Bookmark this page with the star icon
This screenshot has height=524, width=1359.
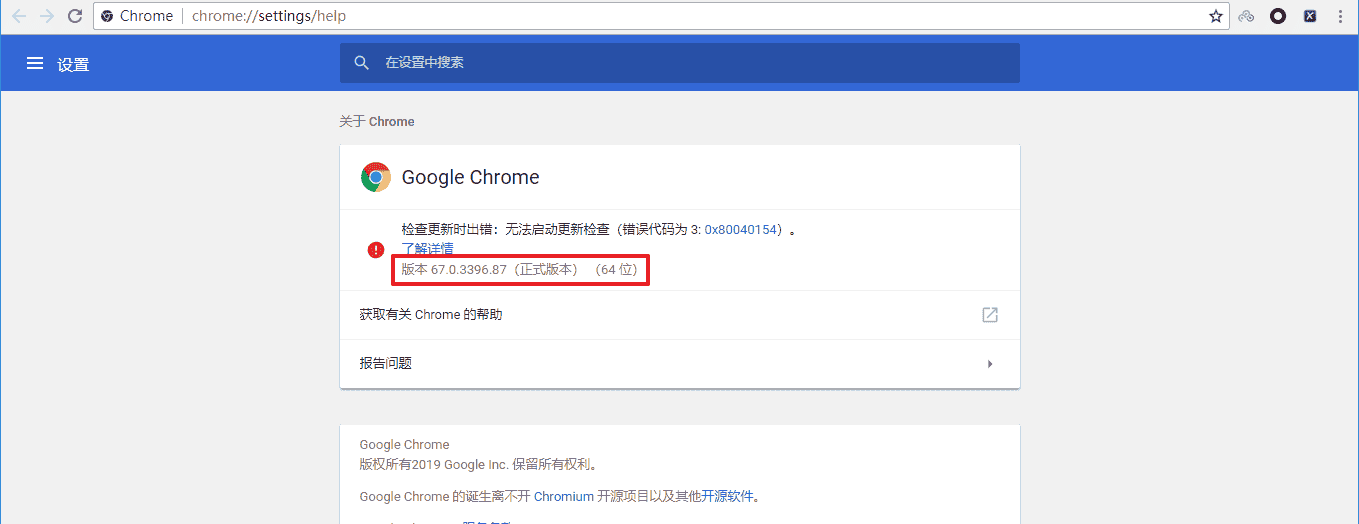pos(1215,16)
